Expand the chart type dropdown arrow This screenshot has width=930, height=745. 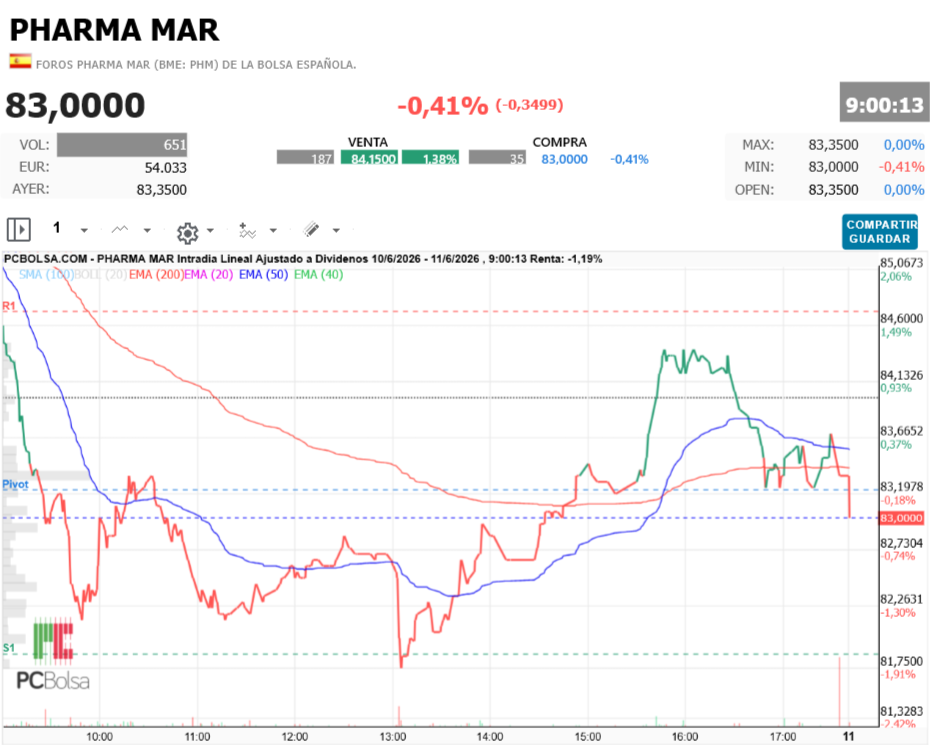click(x=147, y=230)
